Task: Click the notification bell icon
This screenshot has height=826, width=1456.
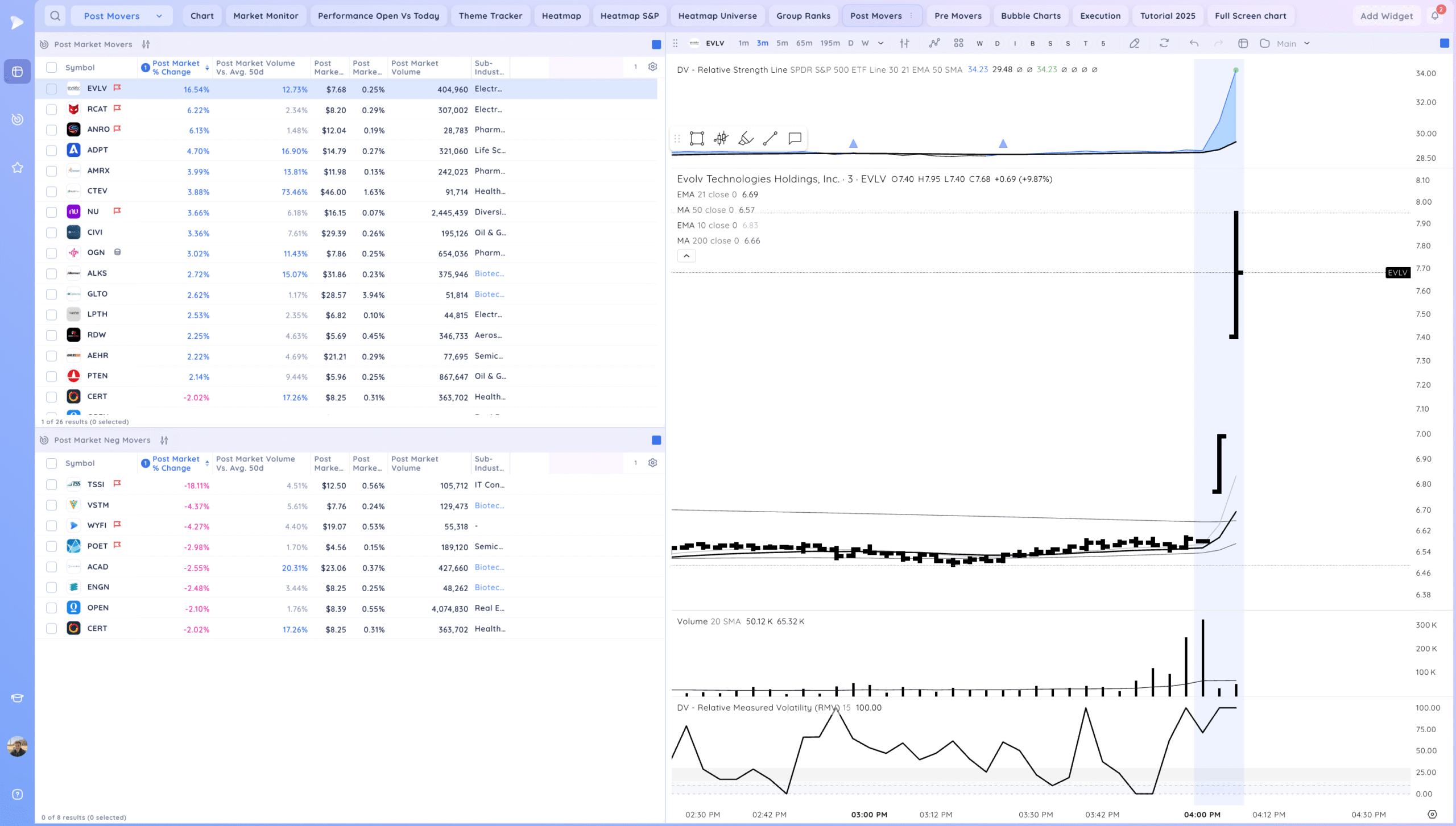Action: [1434, 16]
